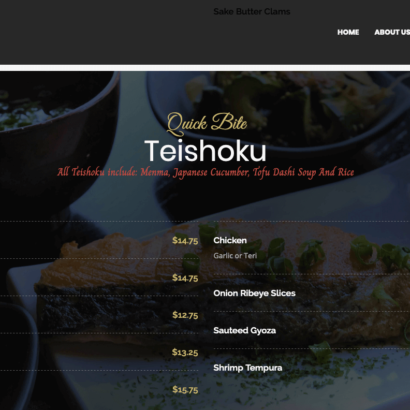Click the $14.75 price beside Chicken
The height and width of the screenshot is (410, 410).
click(x=185, y=241)
